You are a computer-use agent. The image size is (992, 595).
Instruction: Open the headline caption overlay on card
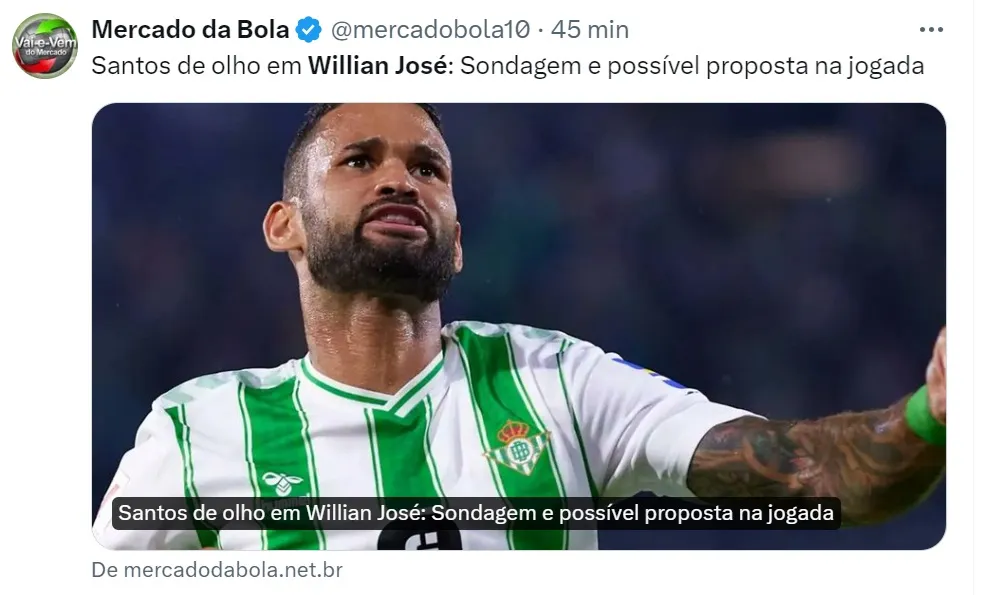click(476, 513)
